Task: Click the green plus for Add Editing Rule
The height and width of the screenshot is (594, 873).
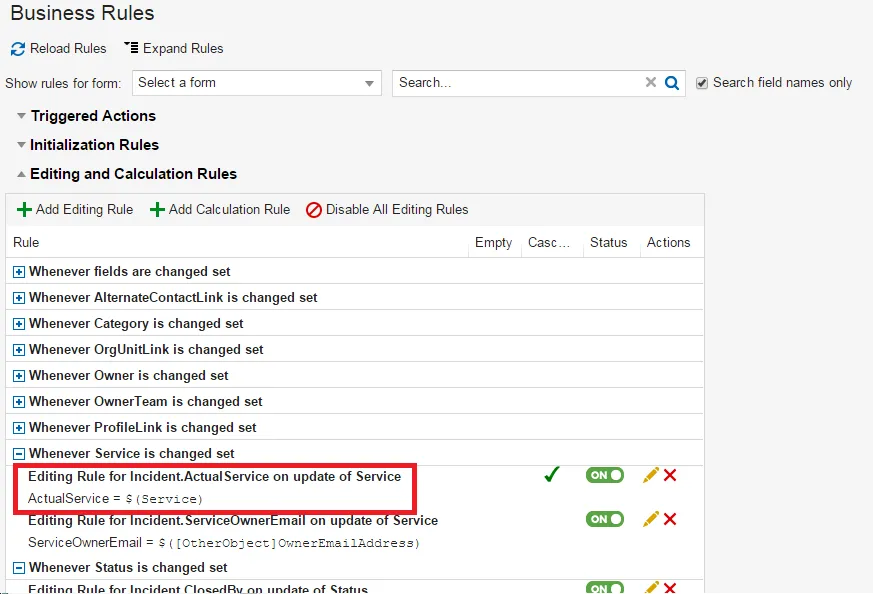Action: coord(24,210)
